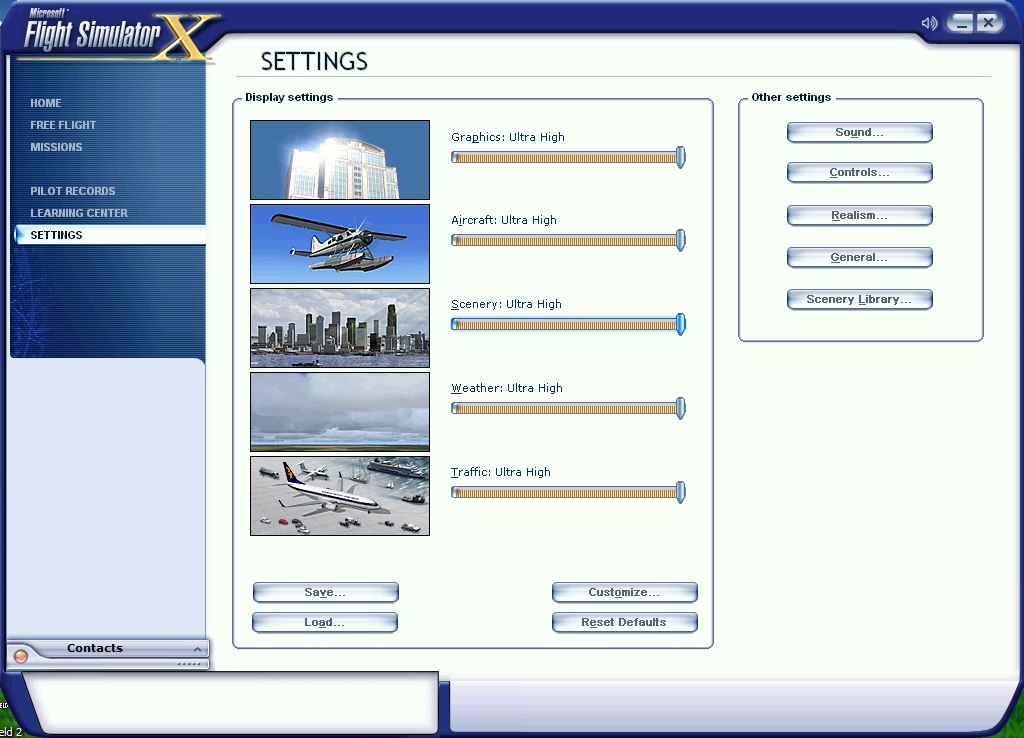Open the Learning Center
This screenshot has height=738, width=1024.
[79, 213]
